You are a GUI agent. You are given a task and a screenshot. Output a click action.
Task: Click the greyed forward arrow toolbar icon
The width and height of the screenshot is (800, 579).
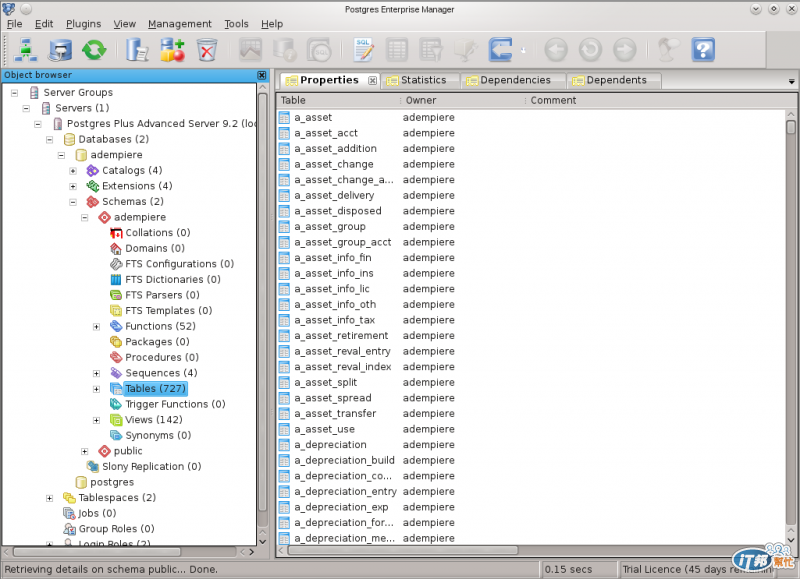tap(624, 50)
